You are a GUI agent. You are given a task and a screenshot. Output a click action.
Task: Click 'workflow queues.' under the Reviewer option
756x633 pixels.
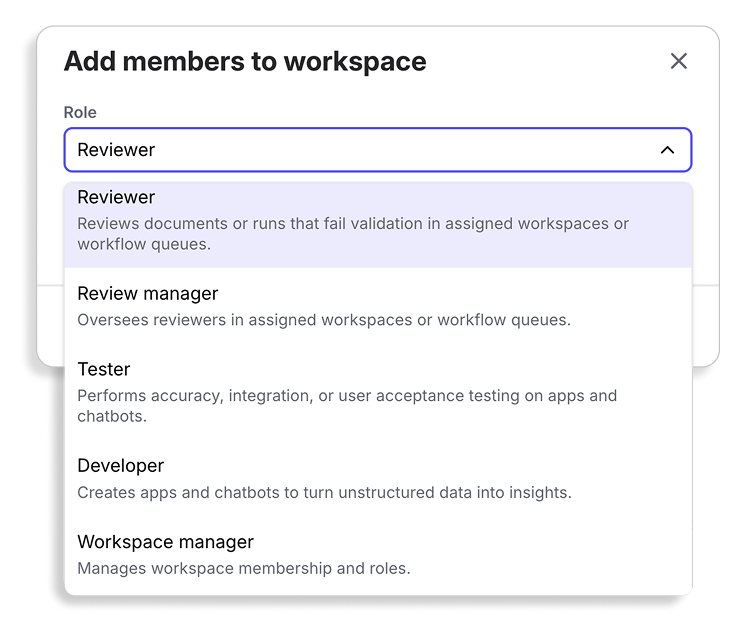tap(143, 244)
